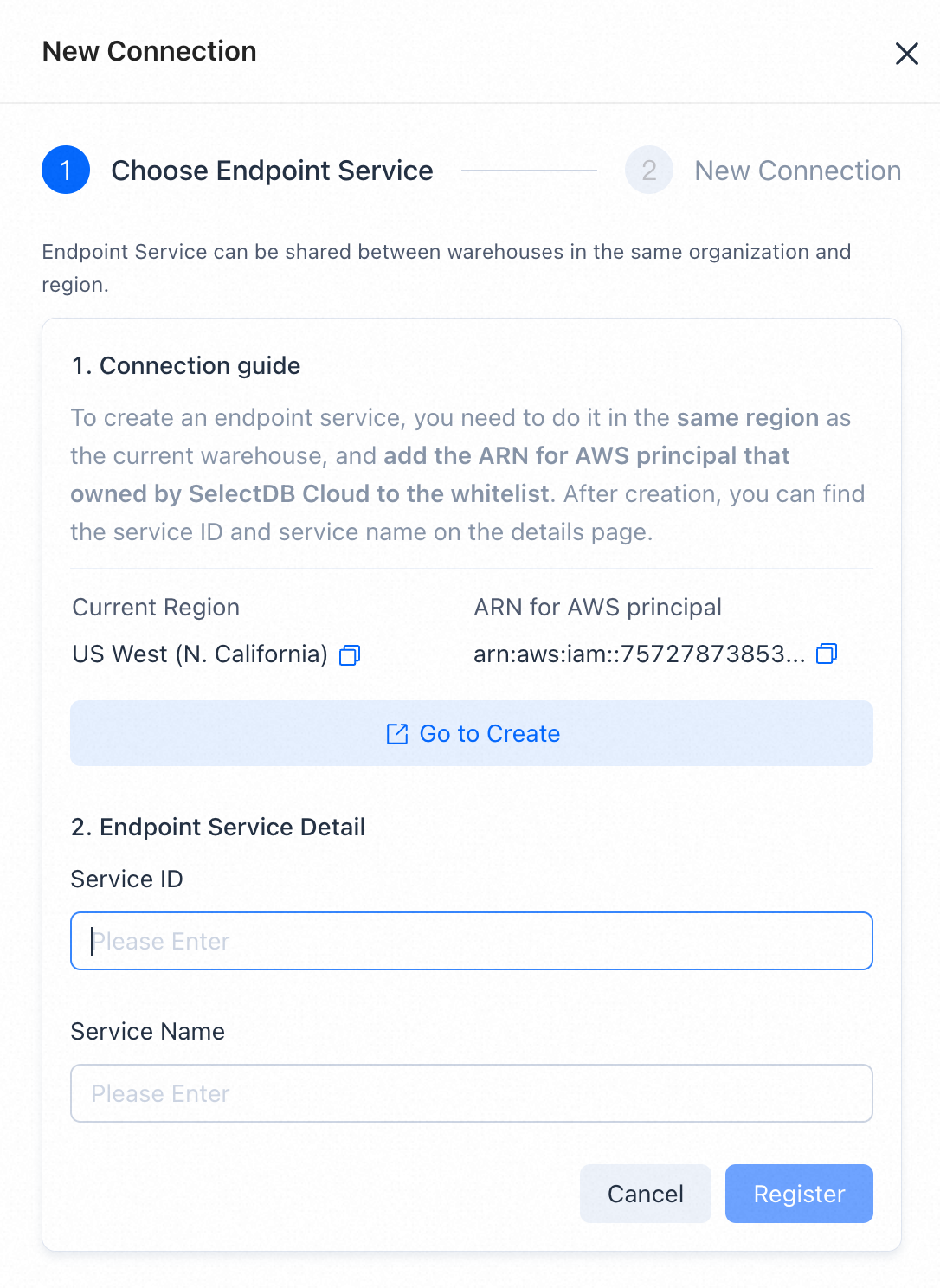Image resolution: width=940 pixels, height=1288 pixels.
Task: Select the truncated arn:aws:iam ARN text
Action: tap(639, 654)
